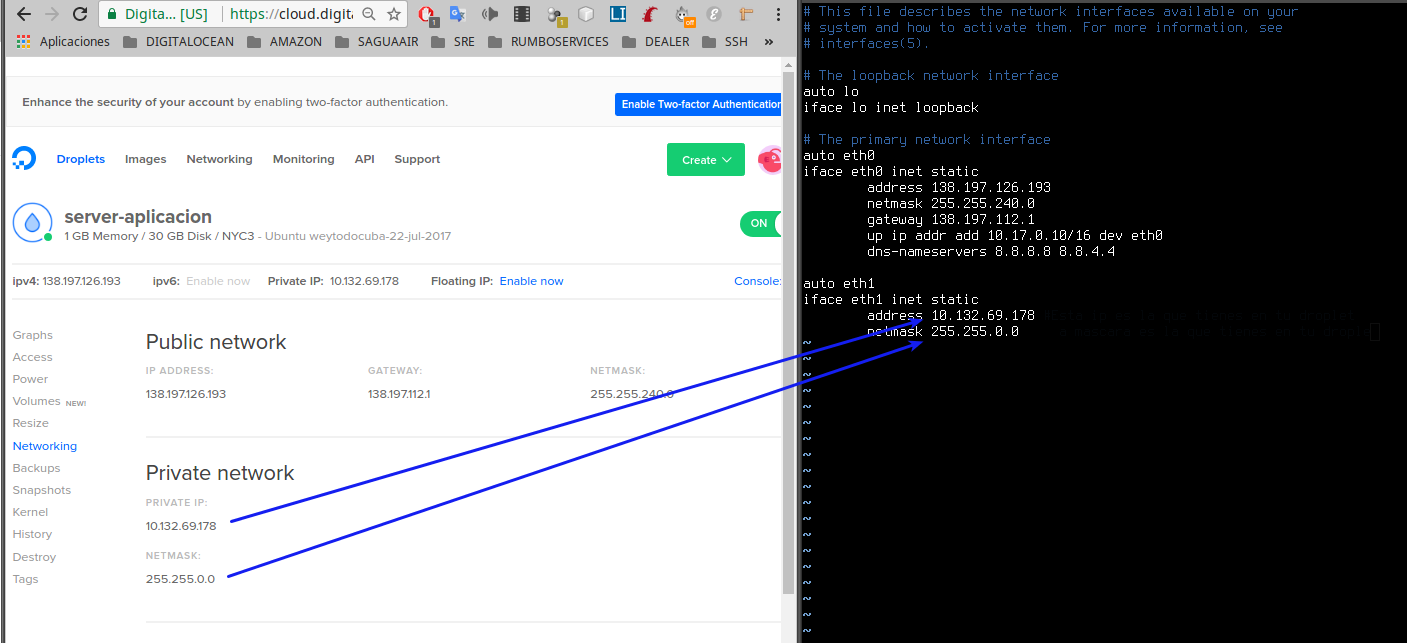Select Resize in droplet sidebar

[x=31, y=423]
